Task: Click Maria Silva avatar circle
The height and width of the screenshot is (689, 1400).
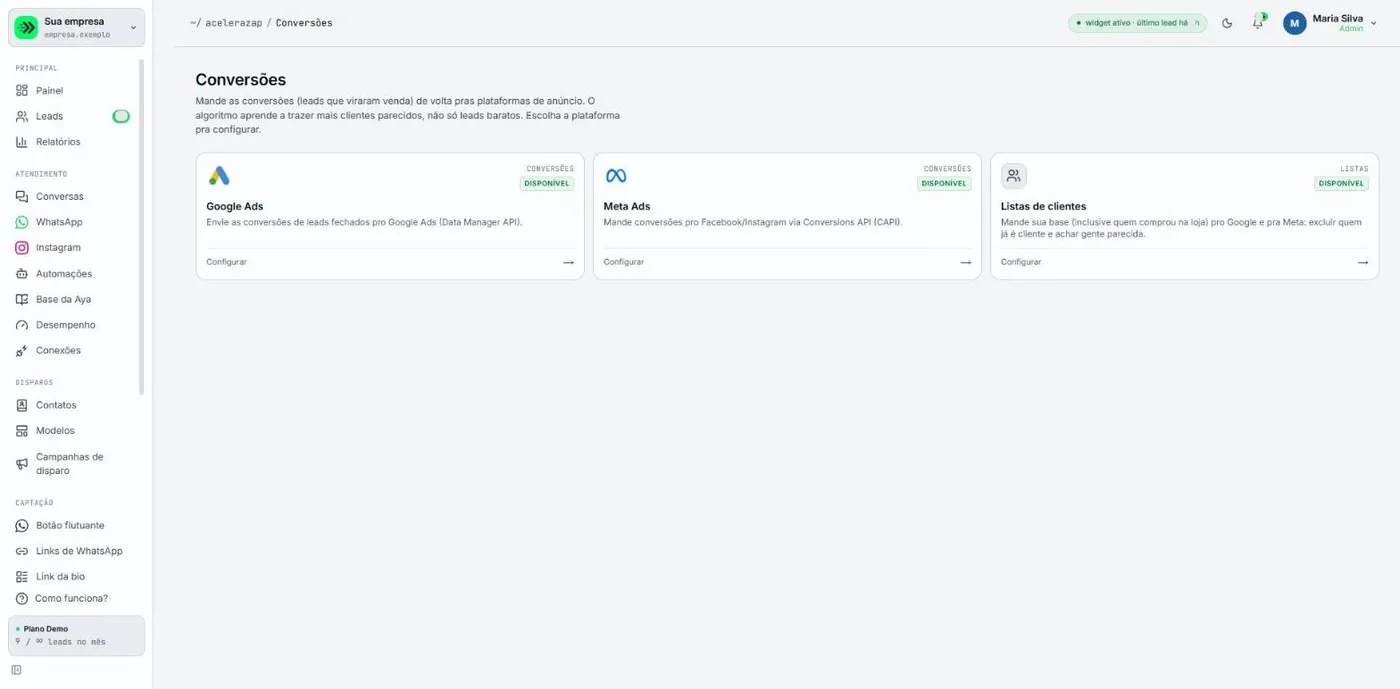Action: coord(1295,23)
